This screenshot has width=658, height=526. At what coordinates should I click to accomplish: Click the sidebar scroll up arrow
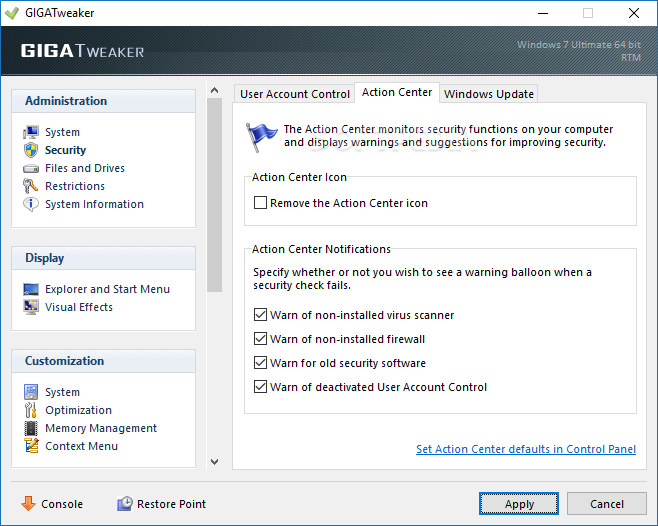coord(214,90)
